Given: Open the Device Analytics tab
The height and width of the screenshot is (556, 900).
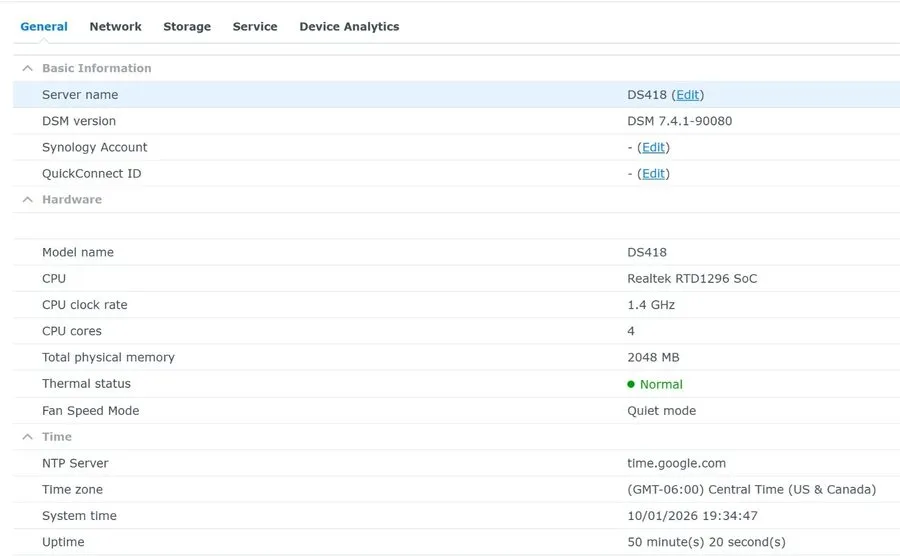Looking at the screenshot, I should 349,26.
